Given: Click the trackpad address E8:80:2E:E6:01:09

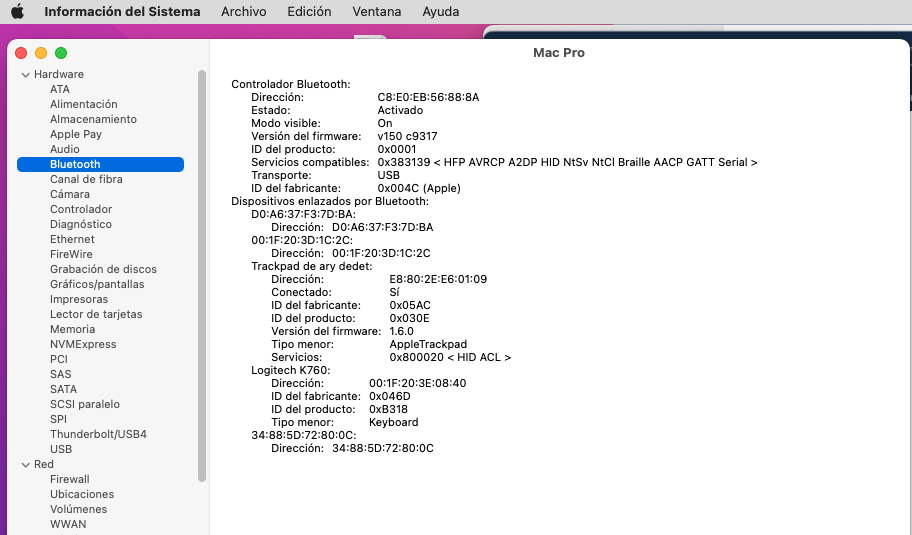Looking at the screenshot, I should 438,279.
